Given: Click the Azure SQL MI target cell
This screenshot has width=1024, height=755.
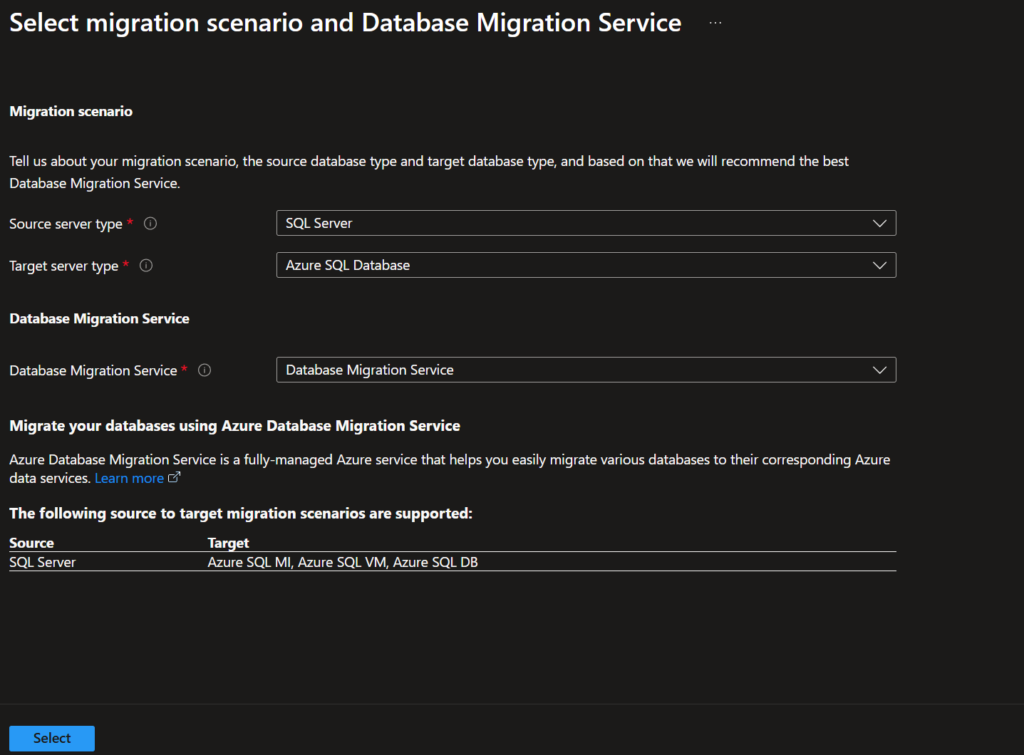Looking at the screenshot, I should [x=249, y=562].
